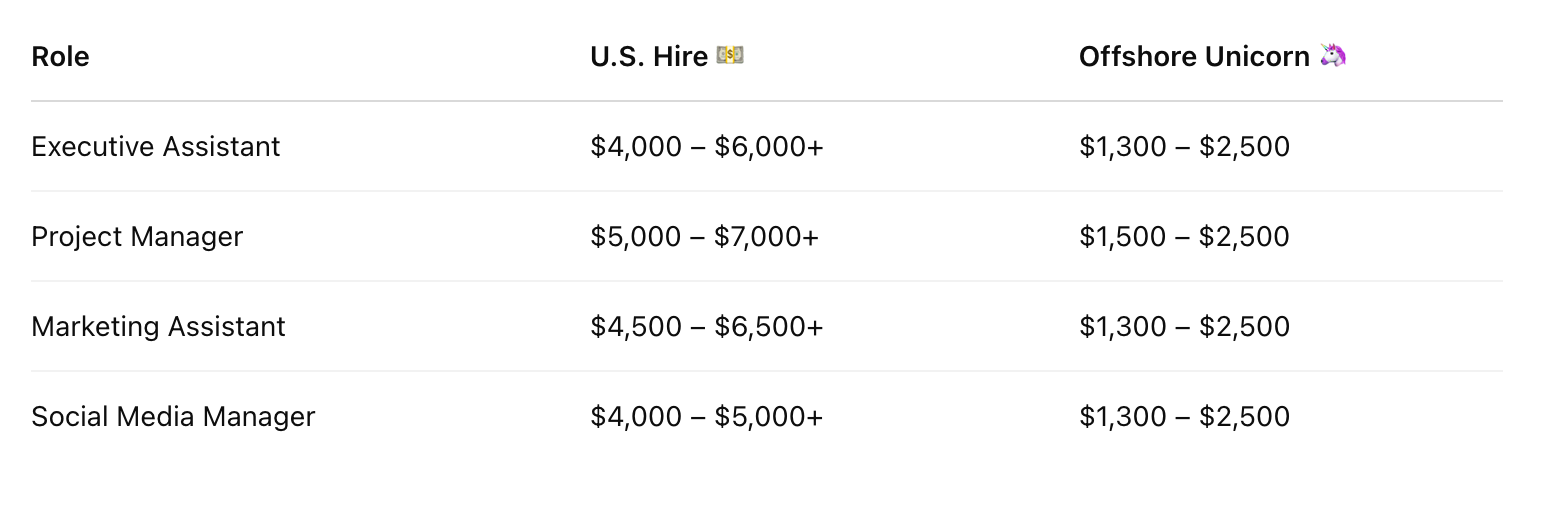
Task: Select the $4,000 – $6,000+ salary cell
Action: 707,147
